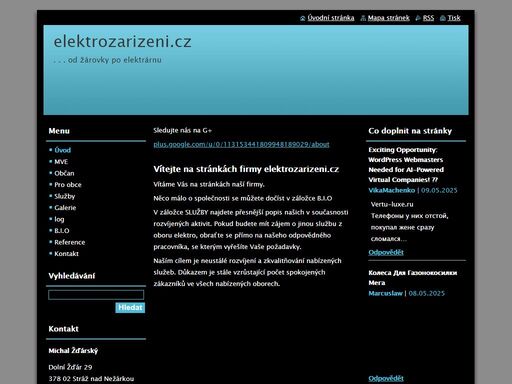Click the printer icon beside Tisk
512x384 pixels.
[443, 18]
